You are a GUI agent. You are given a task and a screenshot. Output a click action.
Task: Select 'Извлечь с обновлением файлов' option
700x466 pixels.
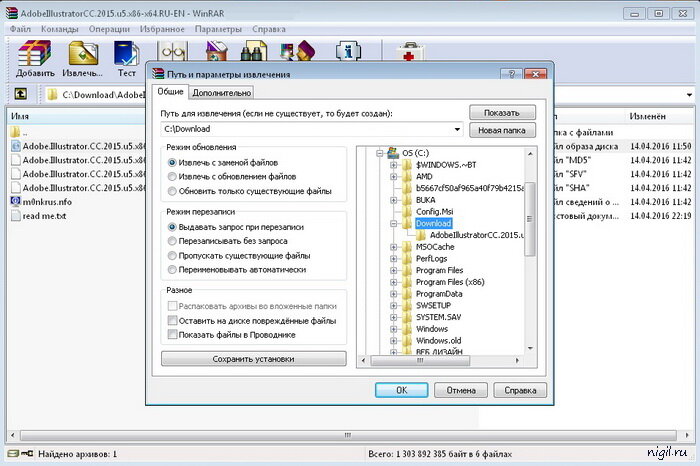click(x=172, y=177)
